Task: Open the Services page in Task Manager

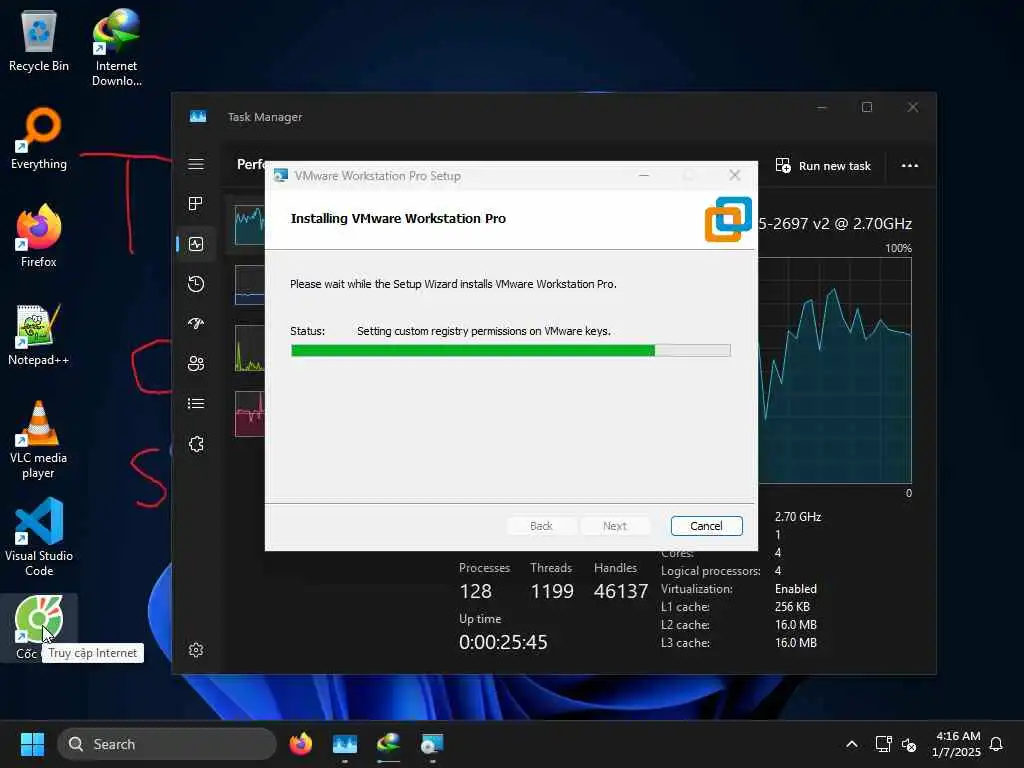Action: pyautogui.click(x=196, y=444)
